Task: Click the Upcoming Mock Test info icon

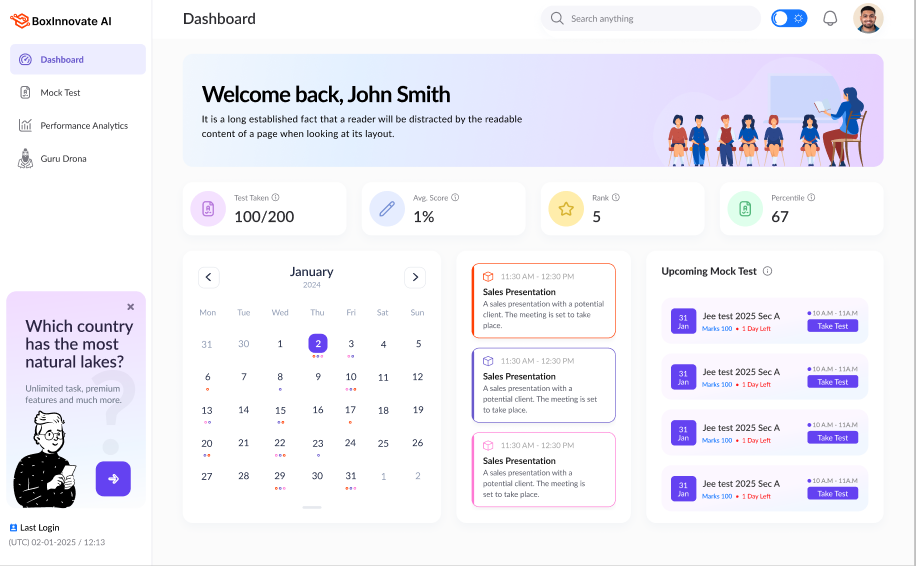Action: [767, 271]
